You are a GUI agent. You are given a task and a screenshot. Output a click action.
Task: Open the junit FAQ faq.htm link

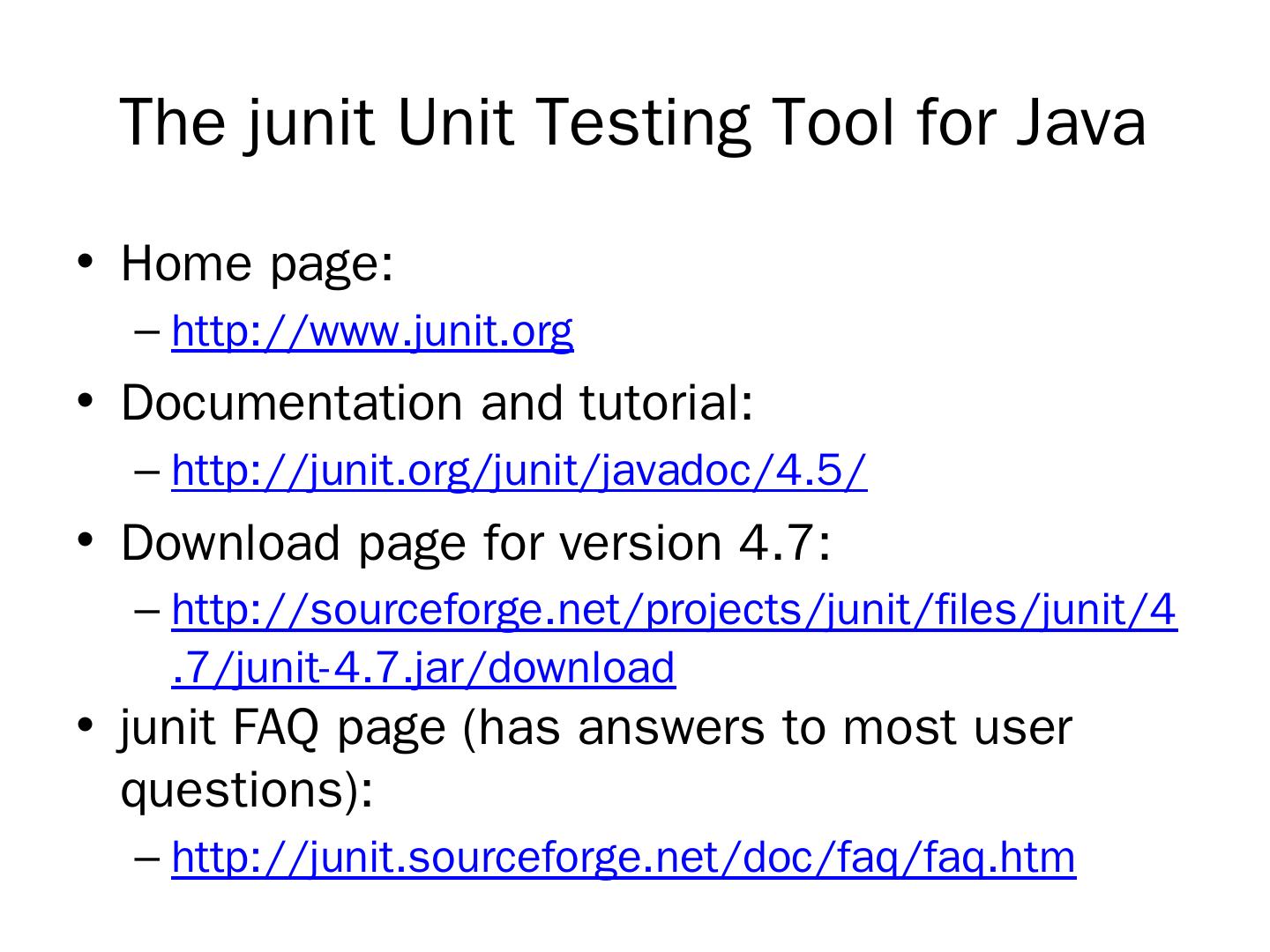[624, 857]
